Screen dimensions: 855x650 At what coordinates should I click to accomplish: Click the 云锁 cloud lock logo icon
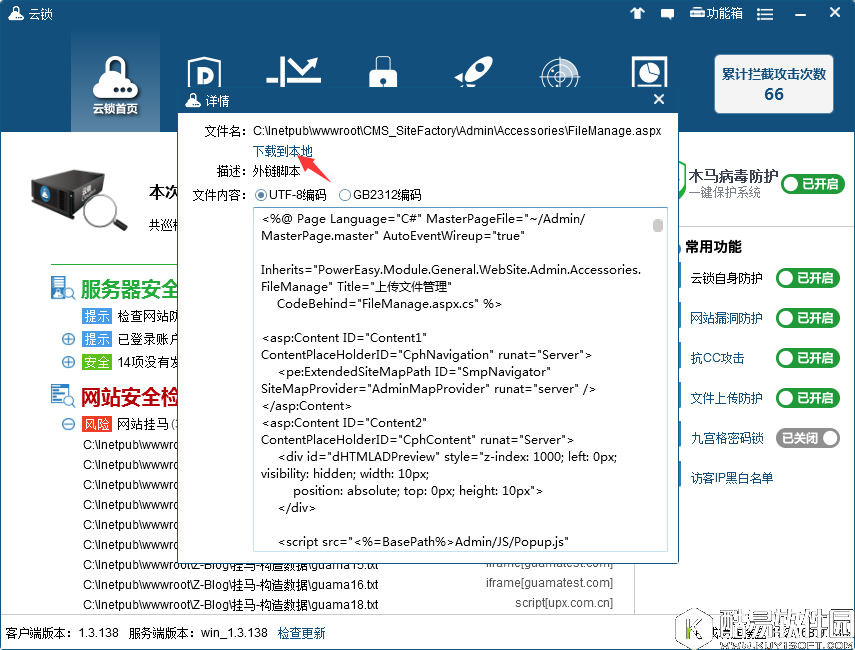point(14,13)
